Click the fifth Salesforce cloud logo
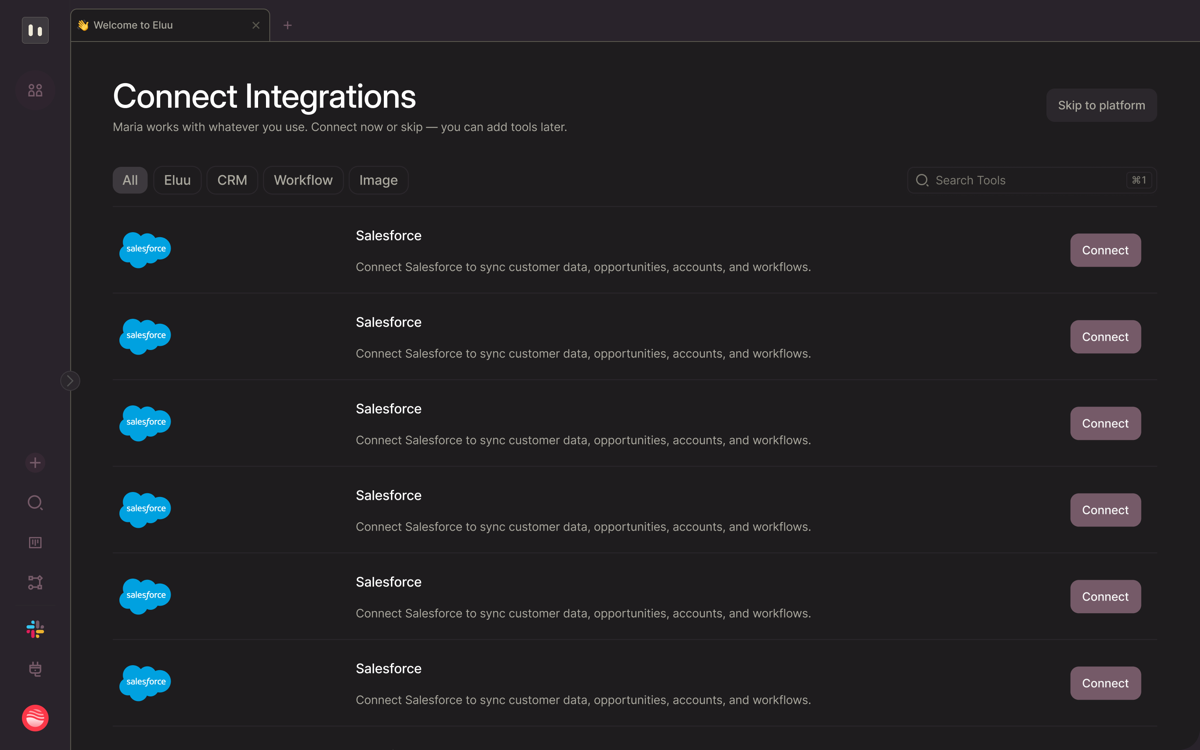1200x750 pixels. pos(145,595)
